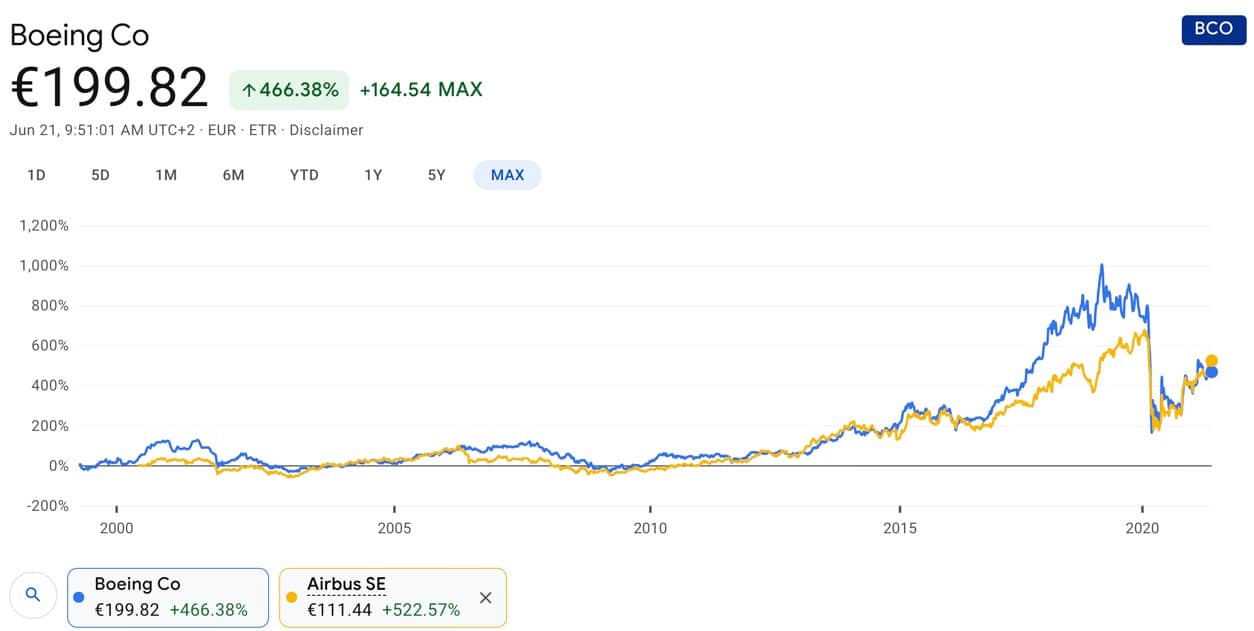The width and height of the screenshot is (1254, 631).
Task: Click the search magnifier icon to add comparison
Action: click(33, 595)
